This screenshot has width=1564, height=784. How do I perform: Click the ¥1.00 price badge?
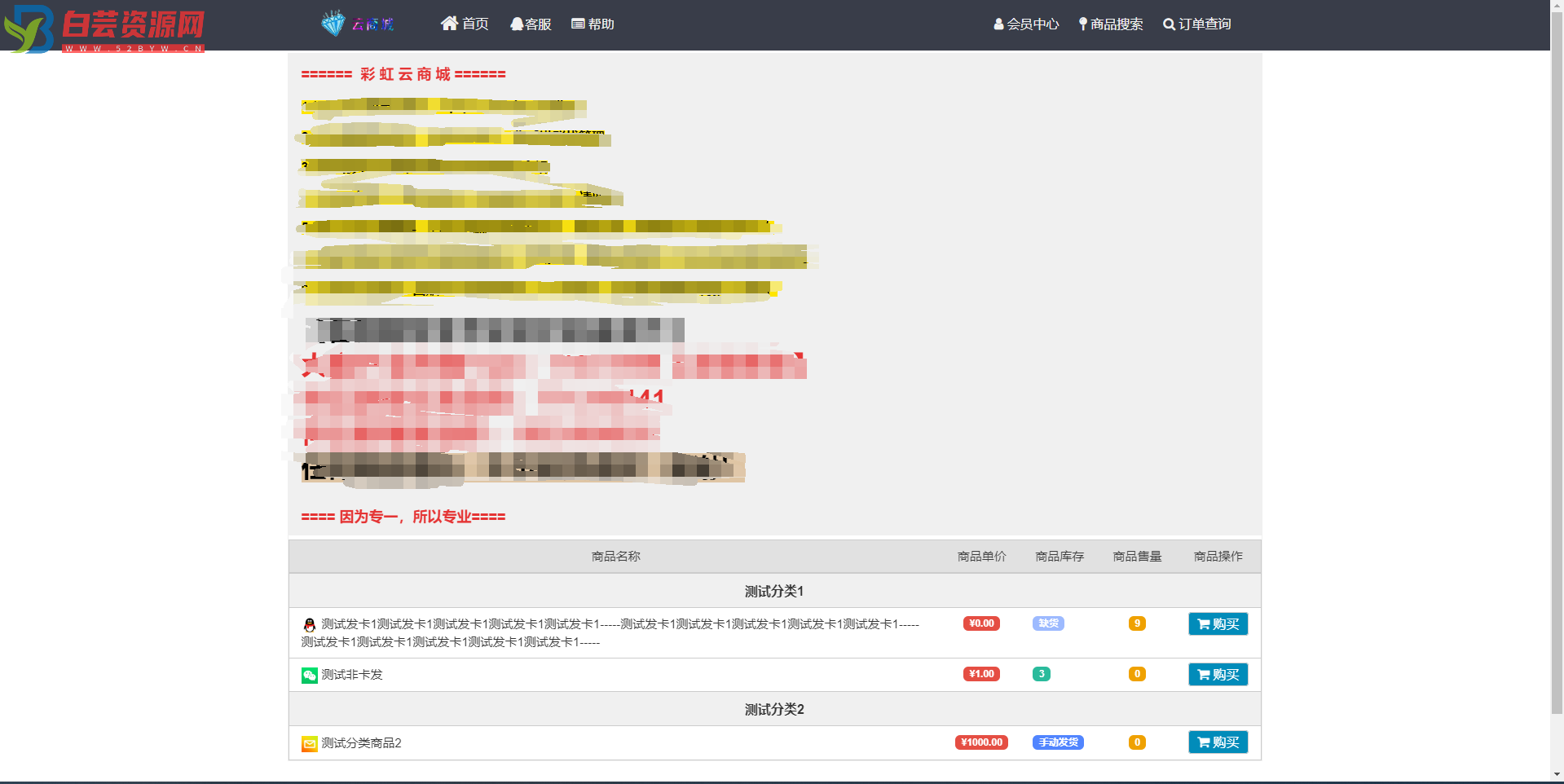tap(981, 674)
